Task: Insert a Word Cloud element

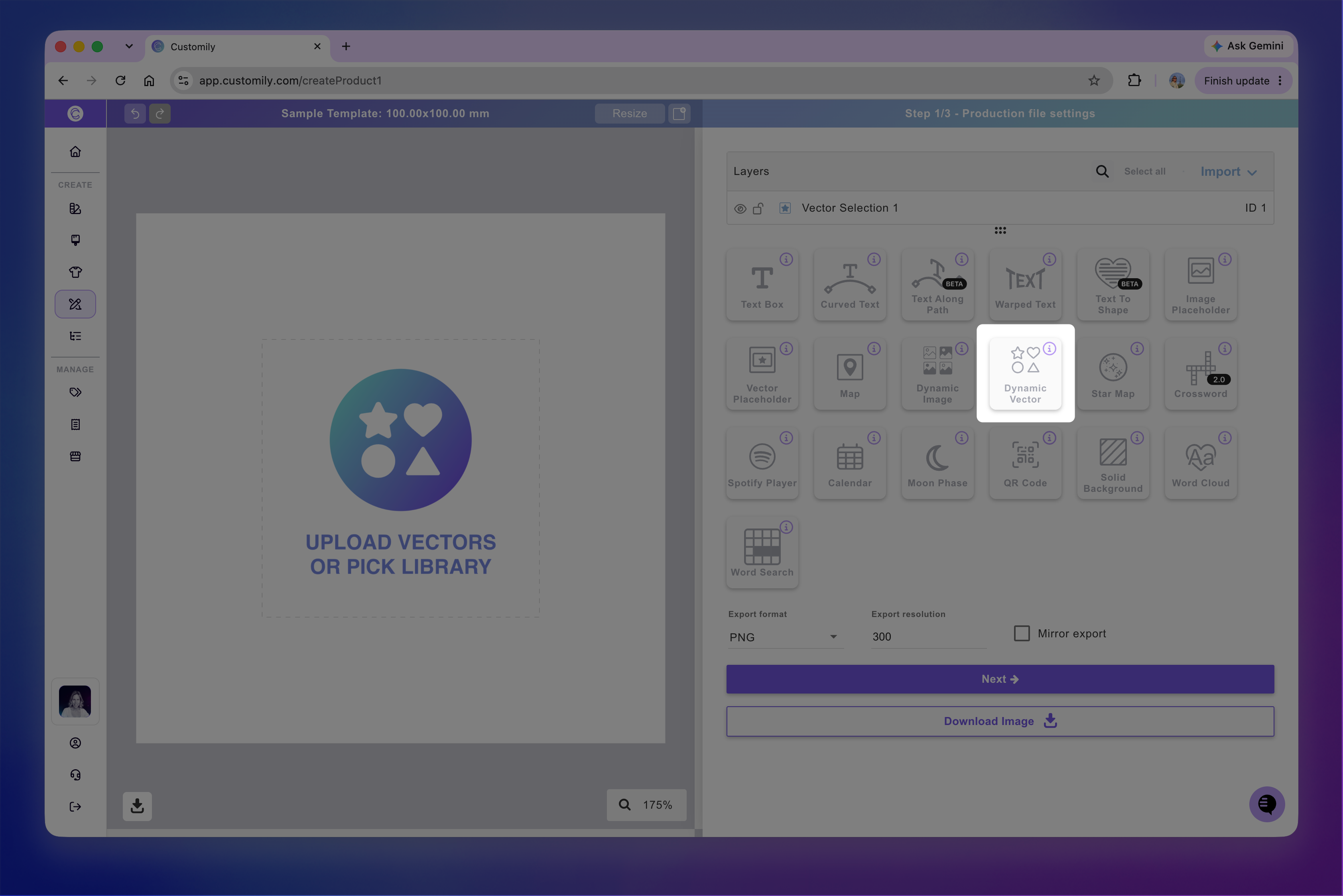Action: click(x=1201, y=463)
